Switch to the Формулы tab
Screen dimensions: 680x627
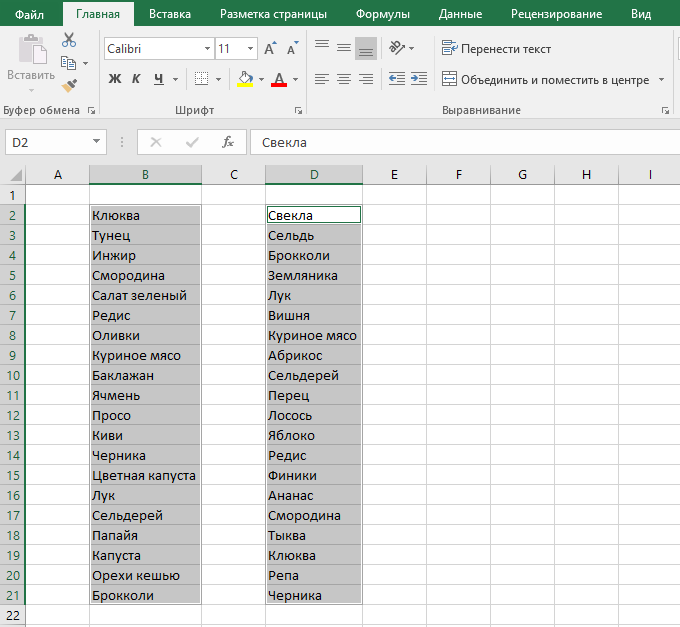[382, 14]
